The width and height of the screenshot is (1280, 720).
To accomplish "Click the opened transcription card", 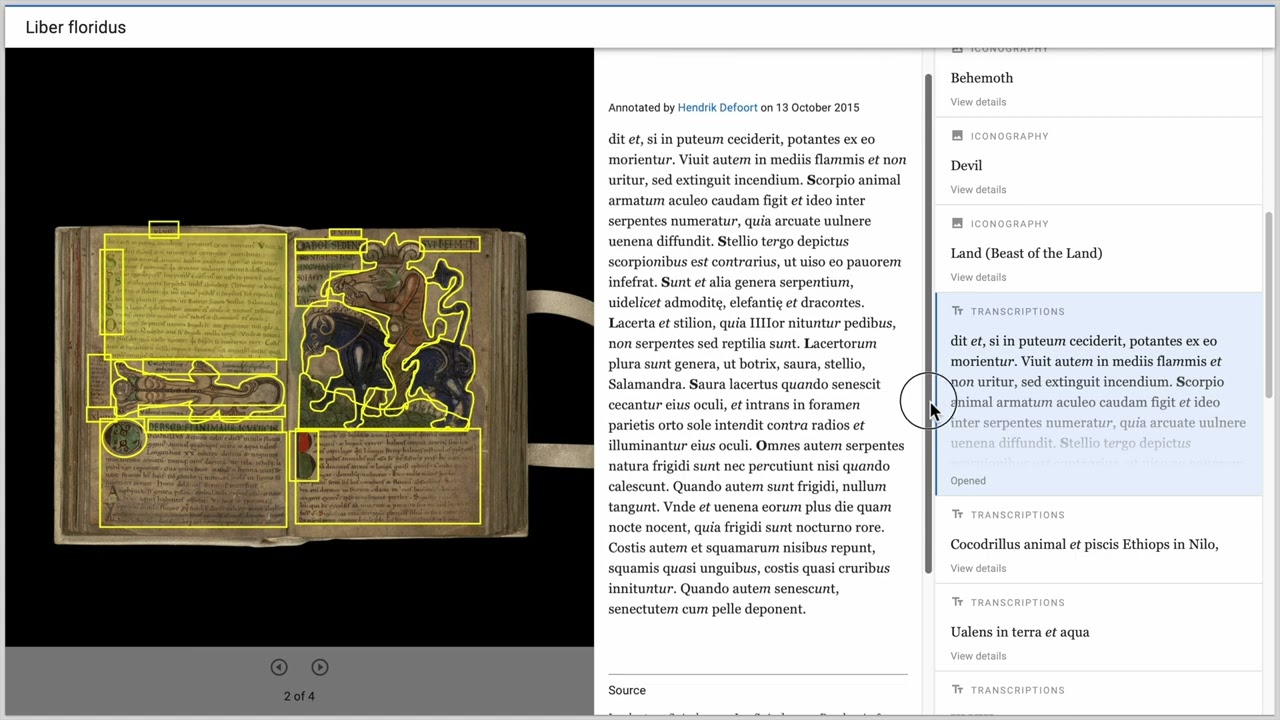I will pos(1098,394).
